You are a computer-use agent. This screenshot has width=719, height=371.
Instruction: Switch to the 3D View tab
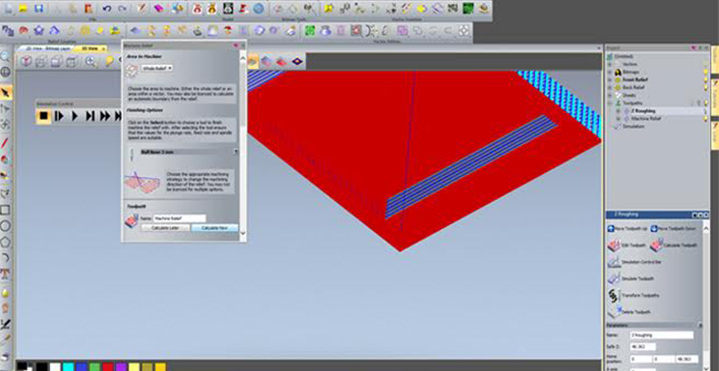[90, 48]
